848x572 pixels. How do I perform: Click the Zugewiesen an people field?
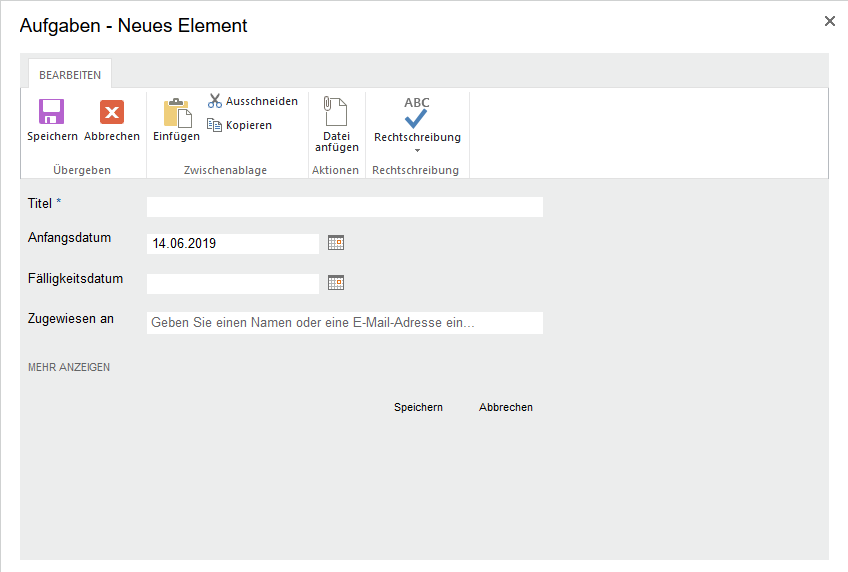click(x=344, y=323)
